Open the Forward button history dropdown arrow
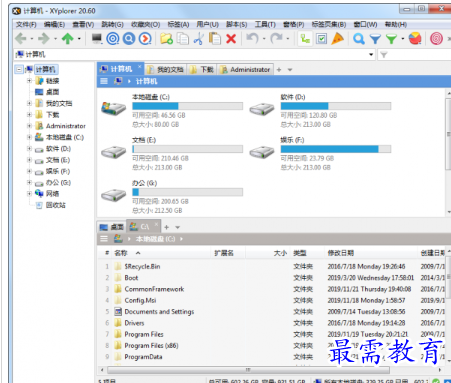451x383 pixels. pos(55,39)
